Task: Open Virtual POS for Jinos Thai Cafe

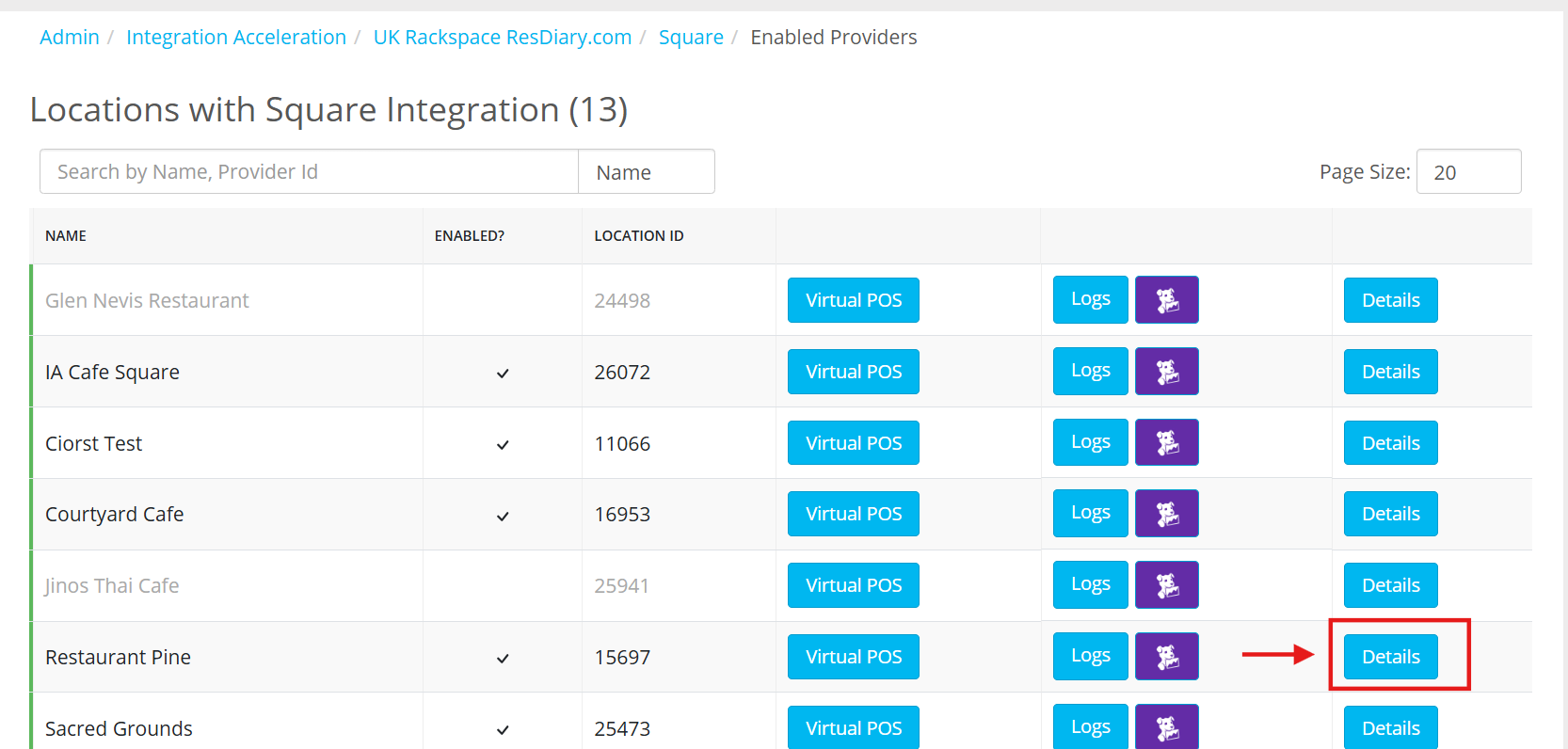Action: click(854, 585)
